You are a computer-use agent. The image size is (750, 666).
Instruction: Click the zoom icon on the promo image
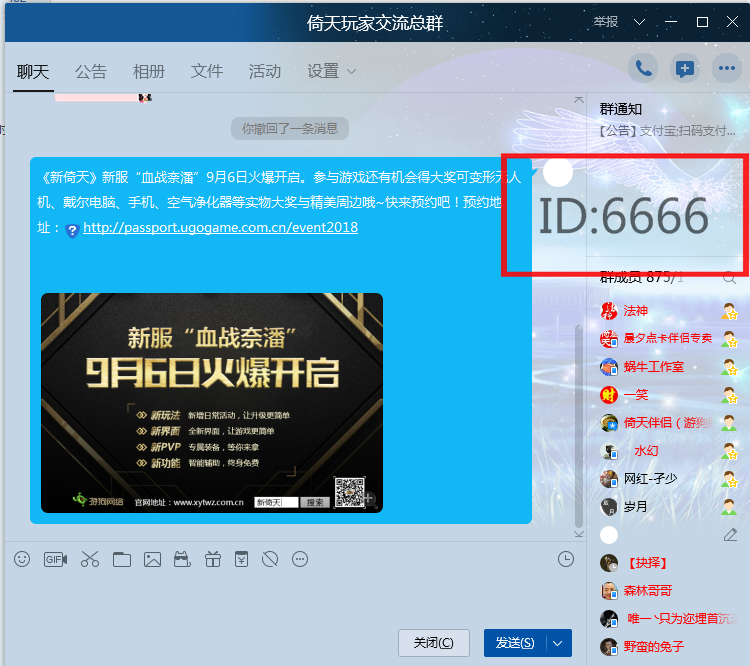coord(370,500)
